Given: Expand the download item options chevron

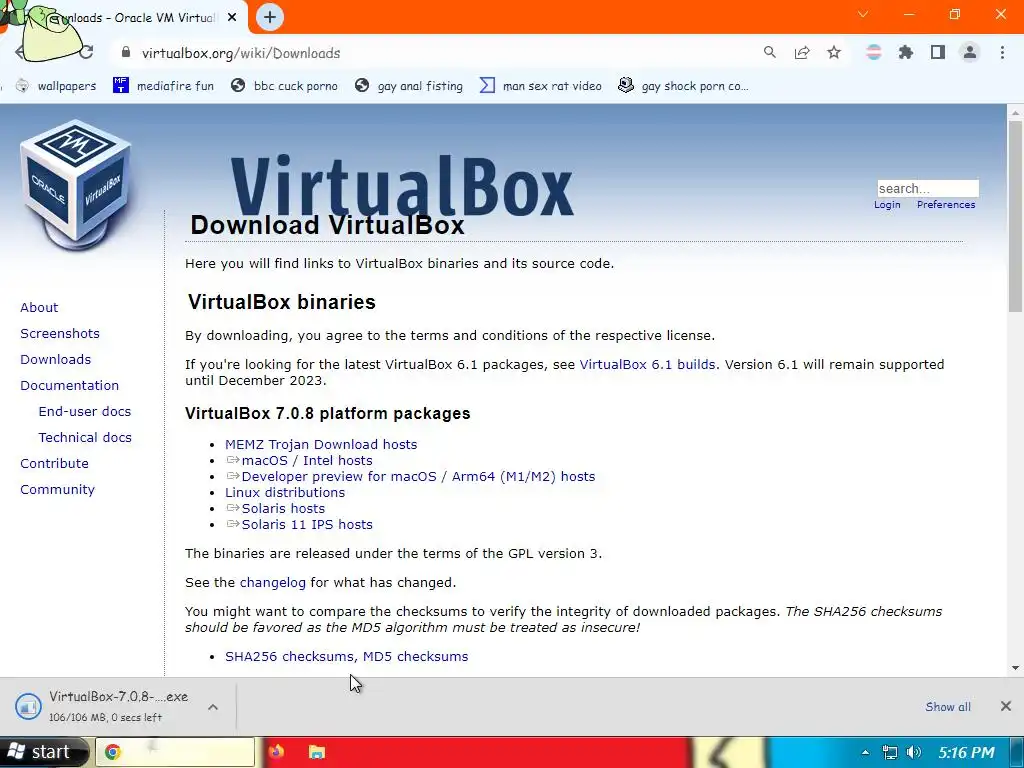Looking at the screenshot, I should tap(213, 707).
